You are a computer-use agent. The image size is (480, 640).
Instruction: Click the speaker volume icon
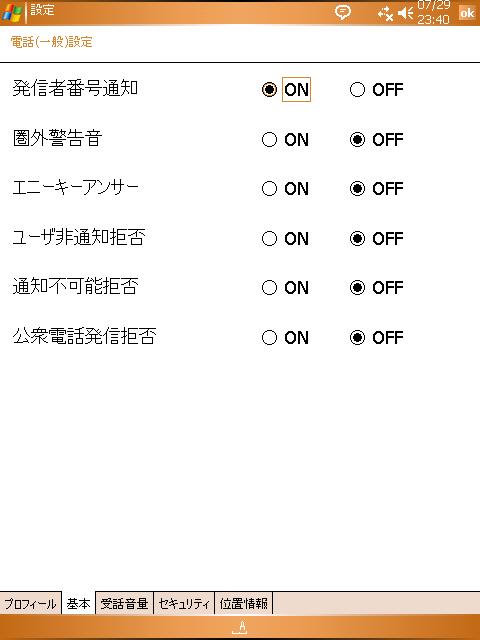405,14
